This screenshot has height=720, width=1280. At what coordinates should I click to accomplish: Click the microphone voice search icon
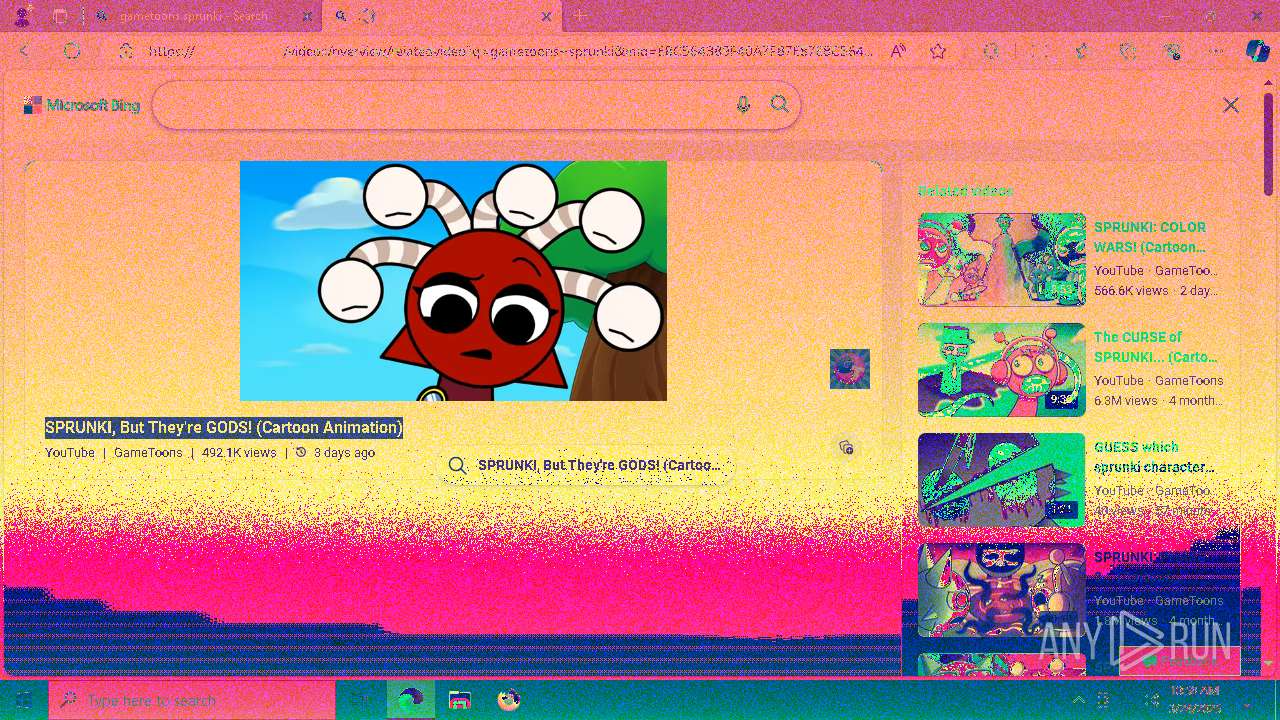click(x=743, y=105)
